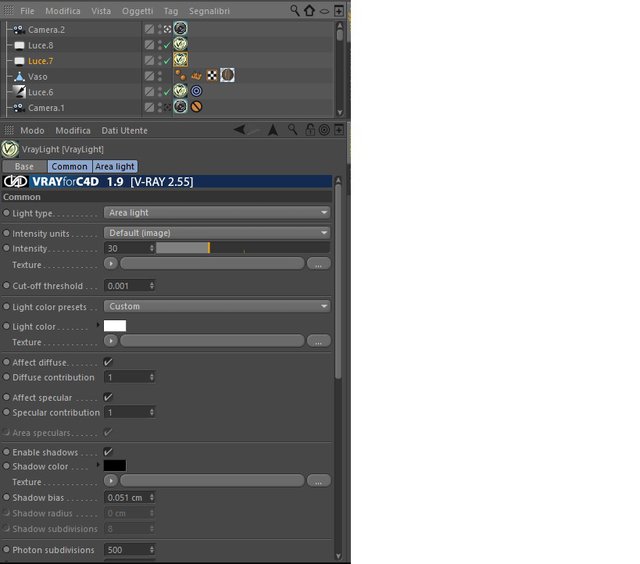Image resolution: width=640 pixels, height=564 pixels.
Task: Expand the Shadow color arrow
Action: [x=98, y=465]
